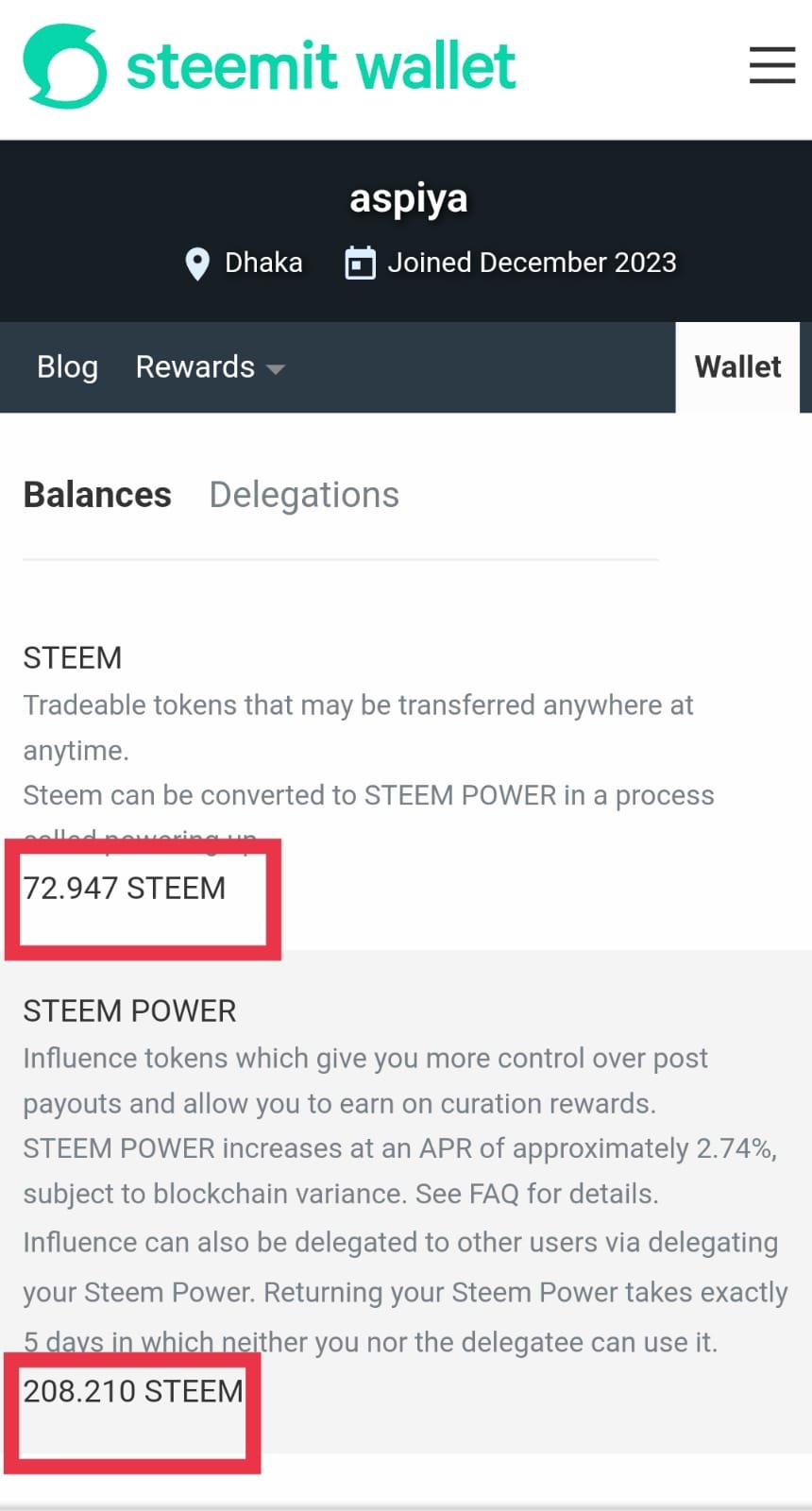This screenshot has height=1511, width=812.
Task: Click the calendar icon beside the join date
Action: (360, 263)
